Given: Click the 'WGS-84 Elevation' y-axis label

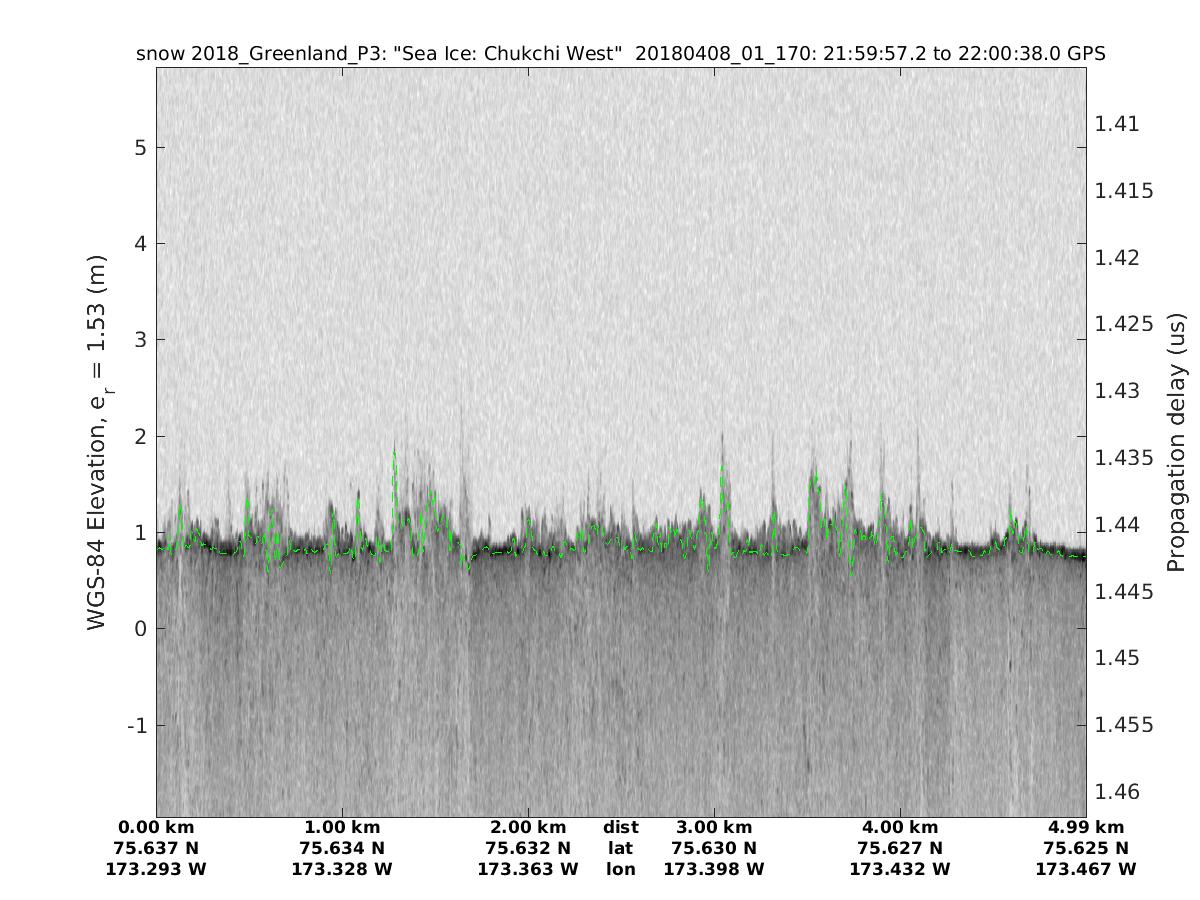Looking at the screenshot, I should [98, 442].
